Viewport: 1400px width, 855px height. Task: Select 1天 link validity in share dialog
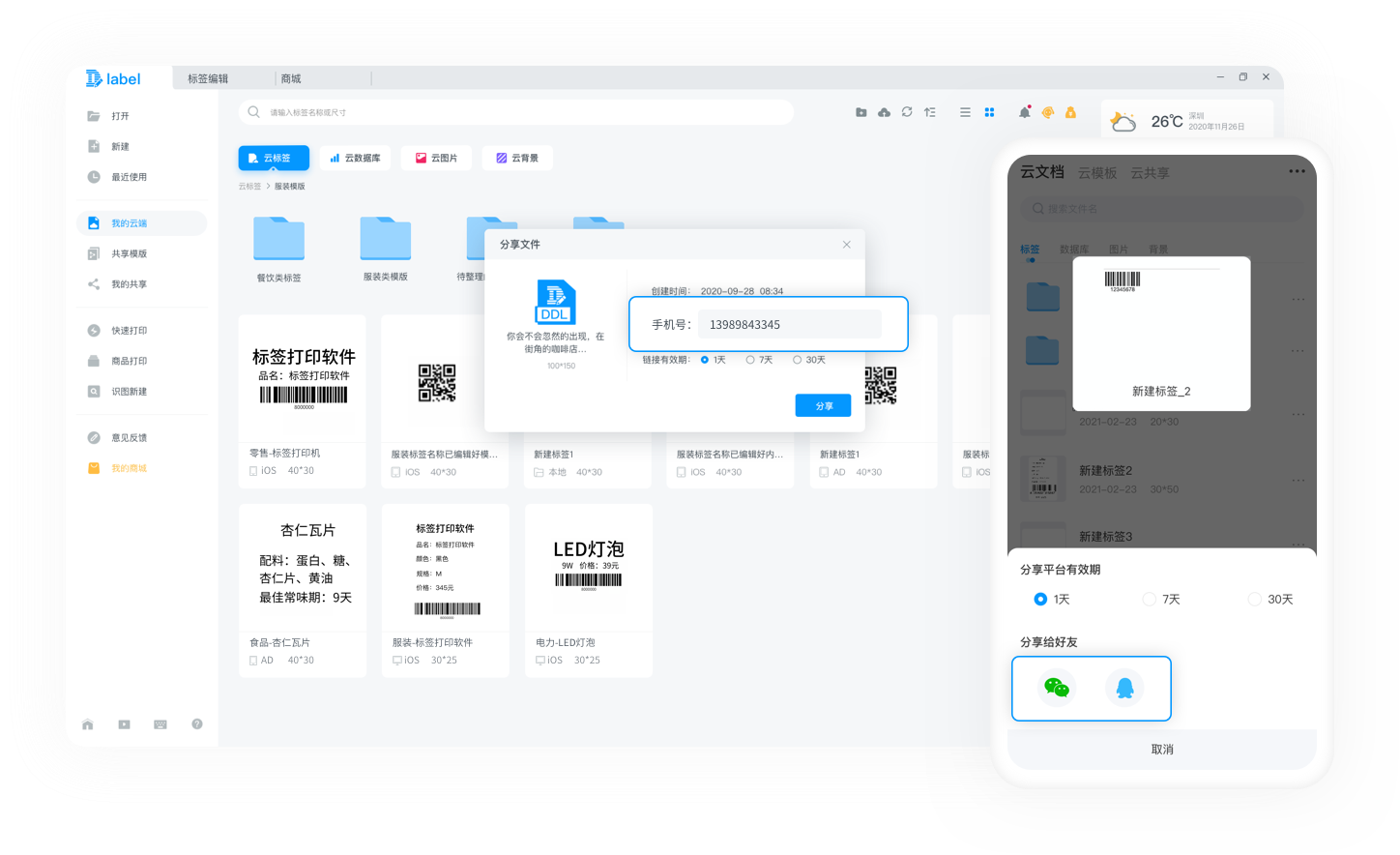[x=713, y=360]
